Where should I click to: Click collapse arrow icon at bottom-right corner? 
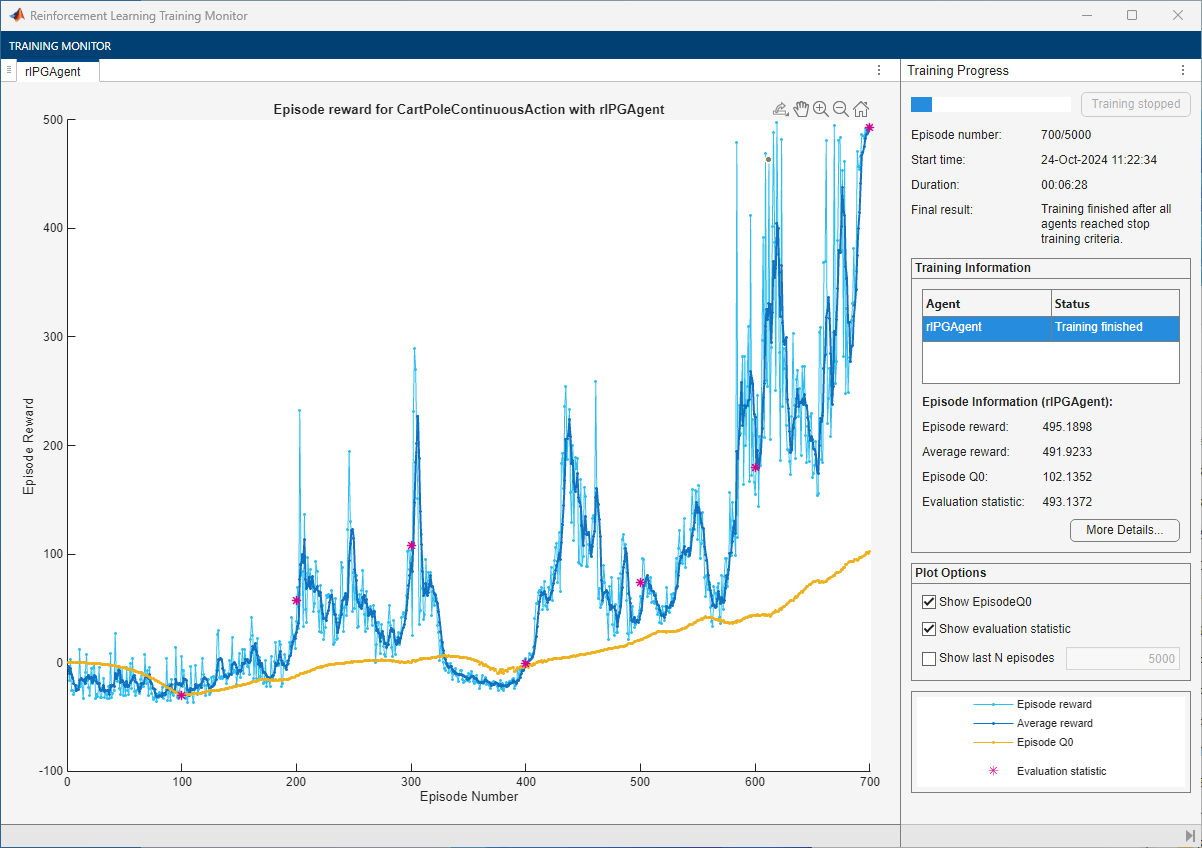1189,835
